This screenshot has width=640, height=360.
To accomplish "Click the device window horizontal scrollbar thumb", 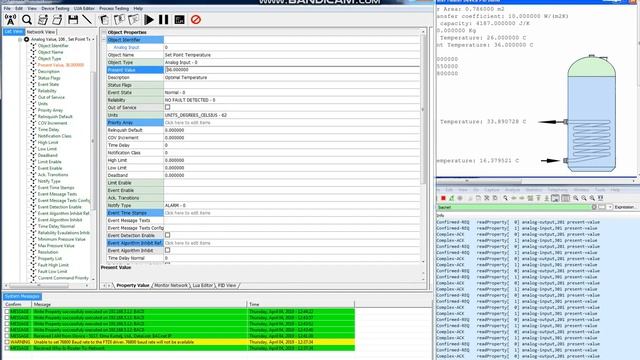I will [x=479, y=181].
